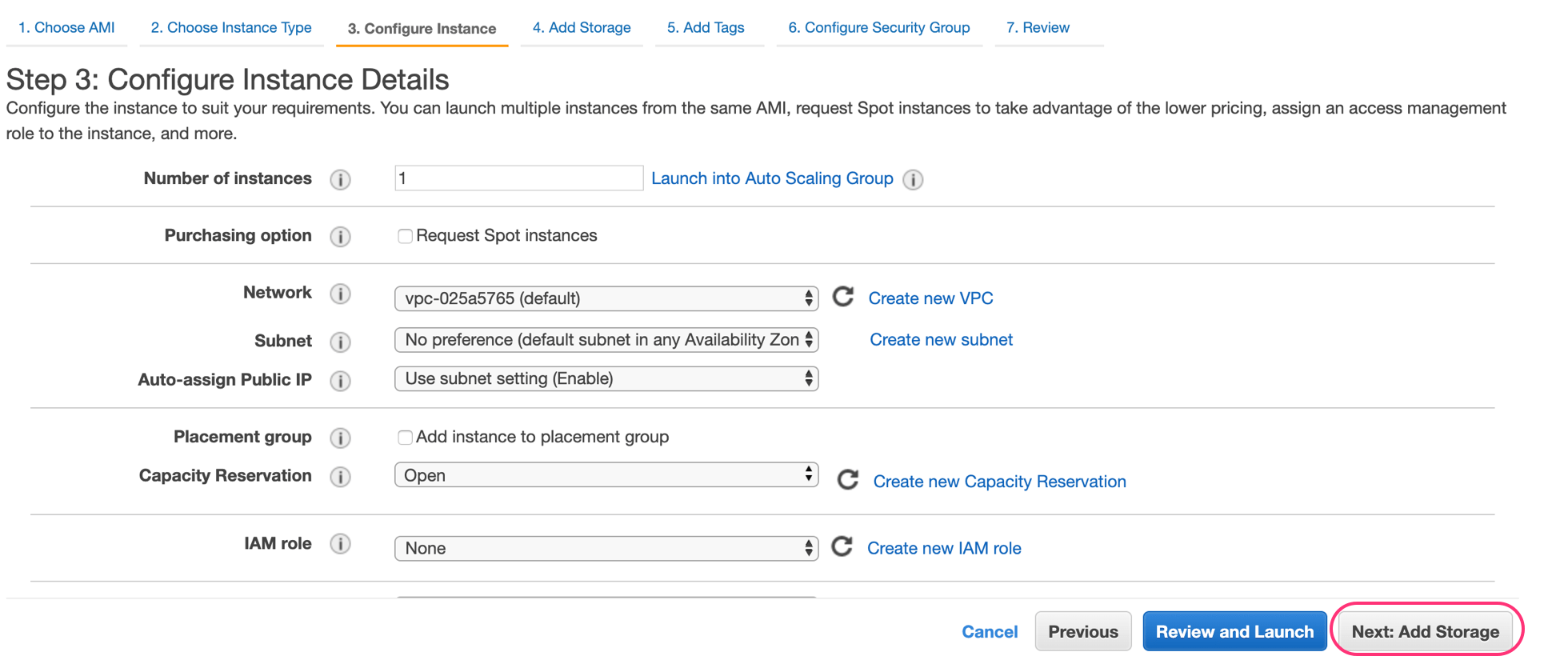Follow the Create new VPC link
Viewport: 1568px width, 656px height.
[x=930, y=298]
